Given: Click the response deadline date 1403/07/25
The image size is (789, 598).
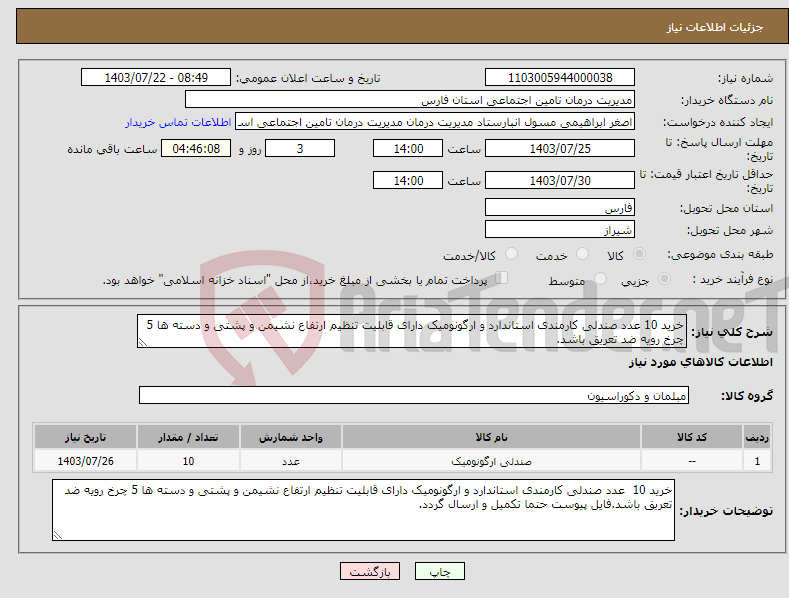Looking at the screenshot, I should (560, 148).
